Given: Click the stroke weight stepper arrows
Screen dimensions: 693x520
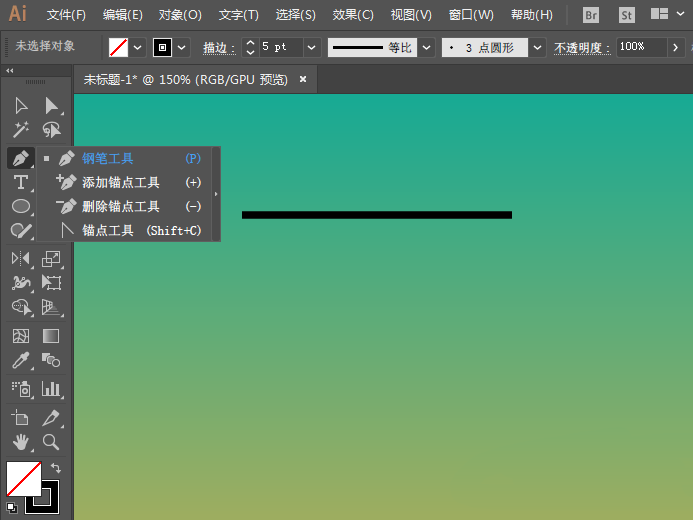Looking at the screenshot, I should pos(250,47).
